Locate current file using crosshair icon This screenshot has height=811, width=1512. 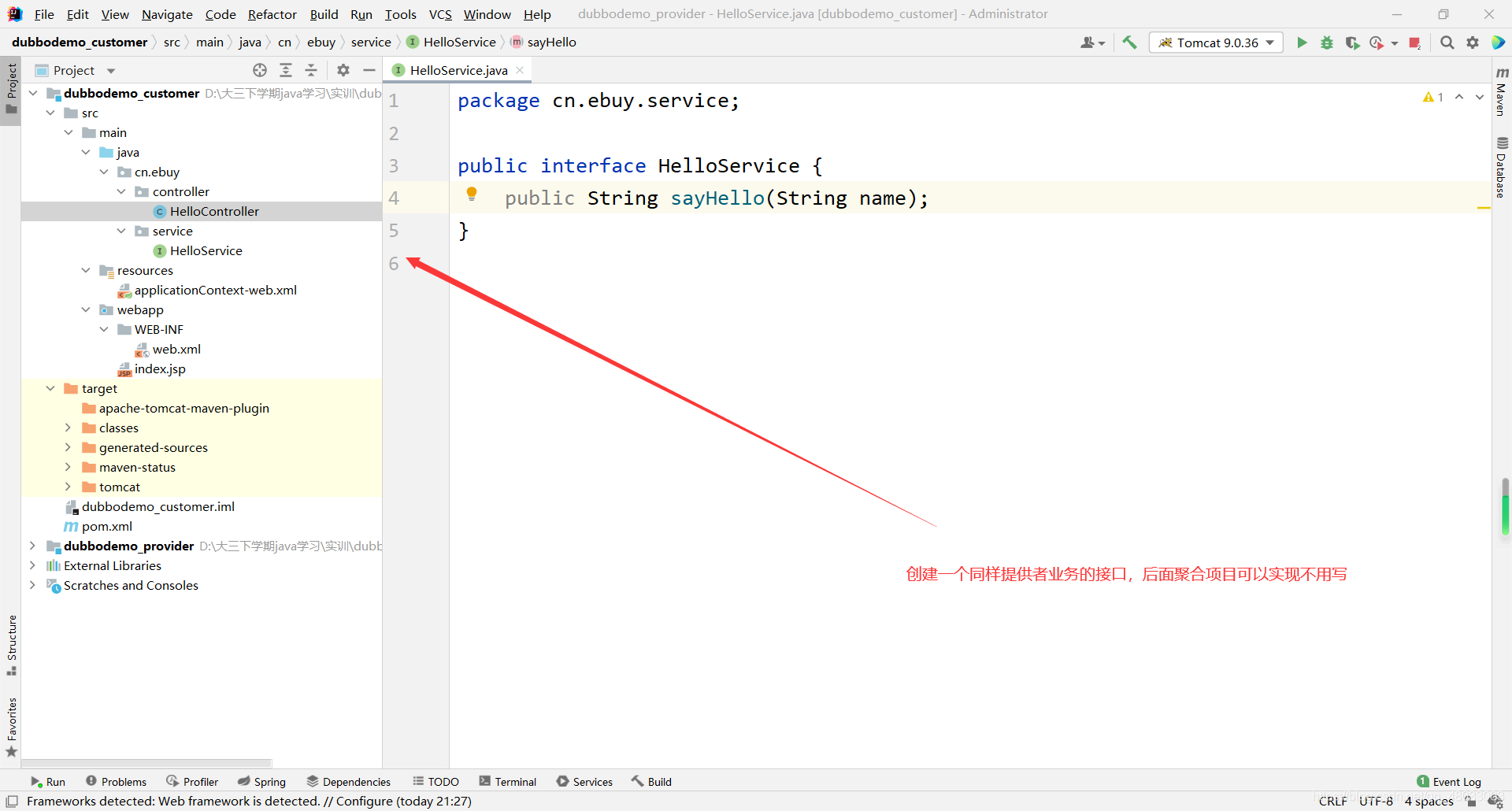coord(260,70)
